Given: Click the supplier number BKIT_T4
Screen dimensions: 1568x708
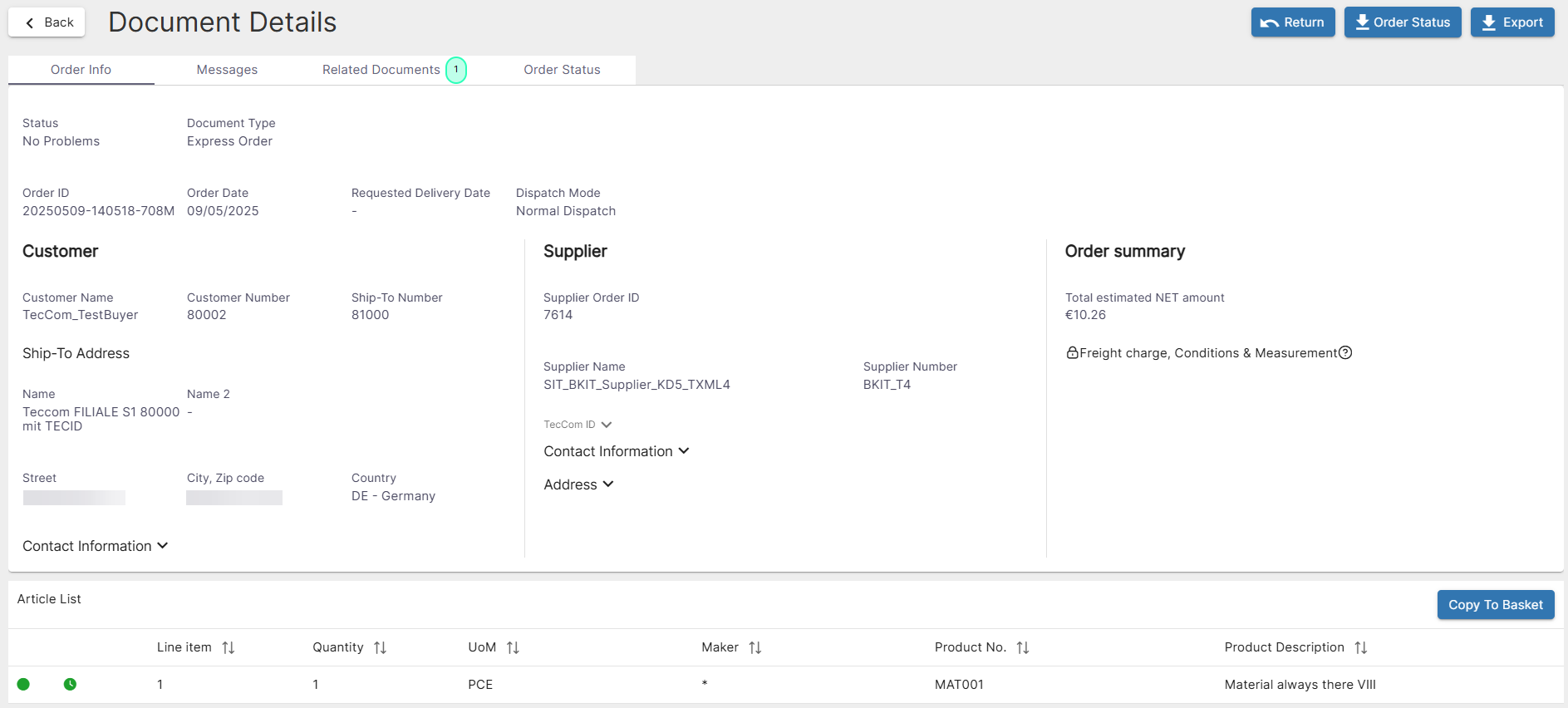Looking at the screenshot, I should coord(887,385).
